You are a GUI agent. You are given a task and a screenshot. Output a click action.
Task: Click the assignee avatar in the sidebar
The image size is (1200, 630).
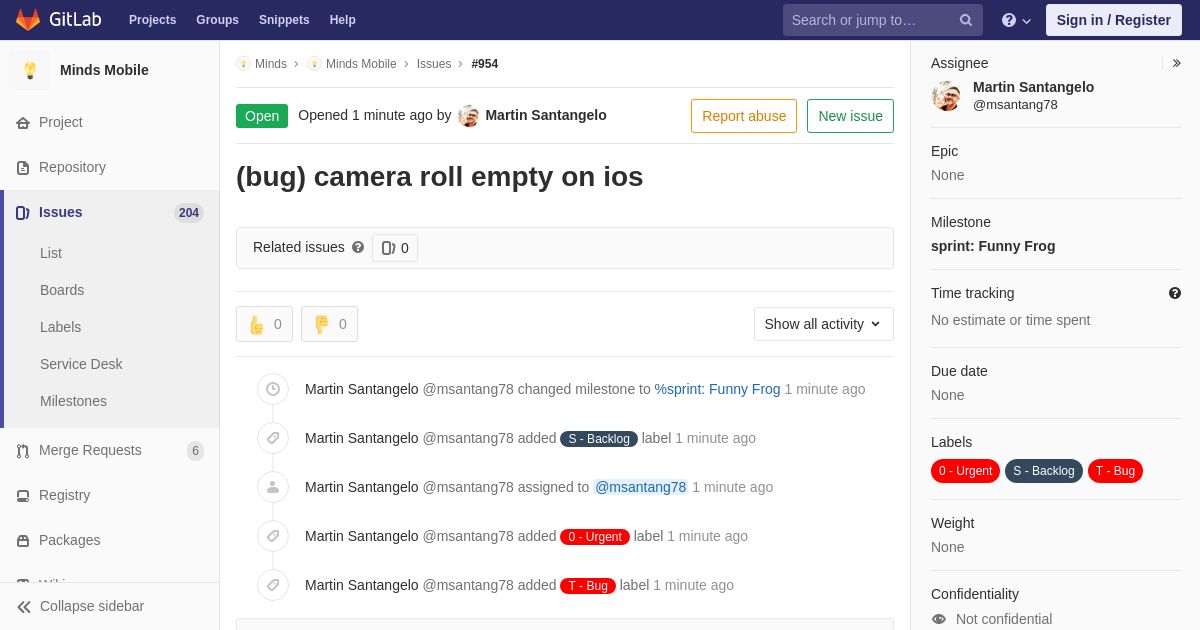click(x=946, y=96)
